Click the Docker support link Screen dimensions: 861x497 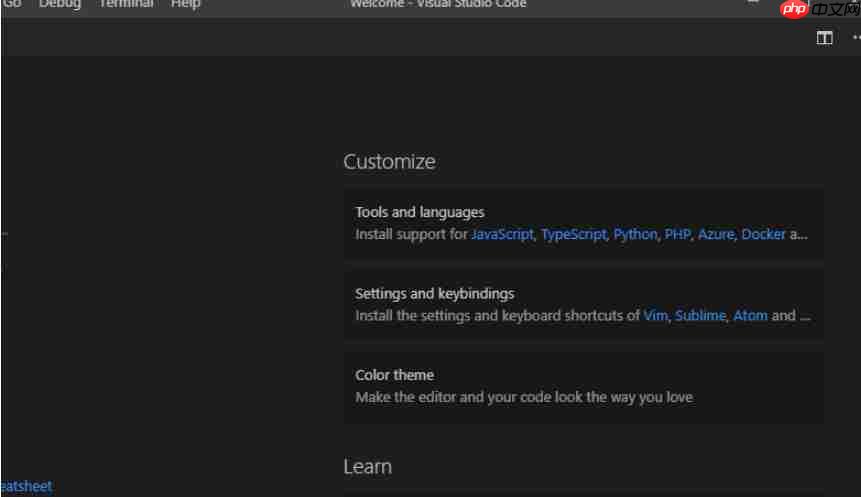763,234
